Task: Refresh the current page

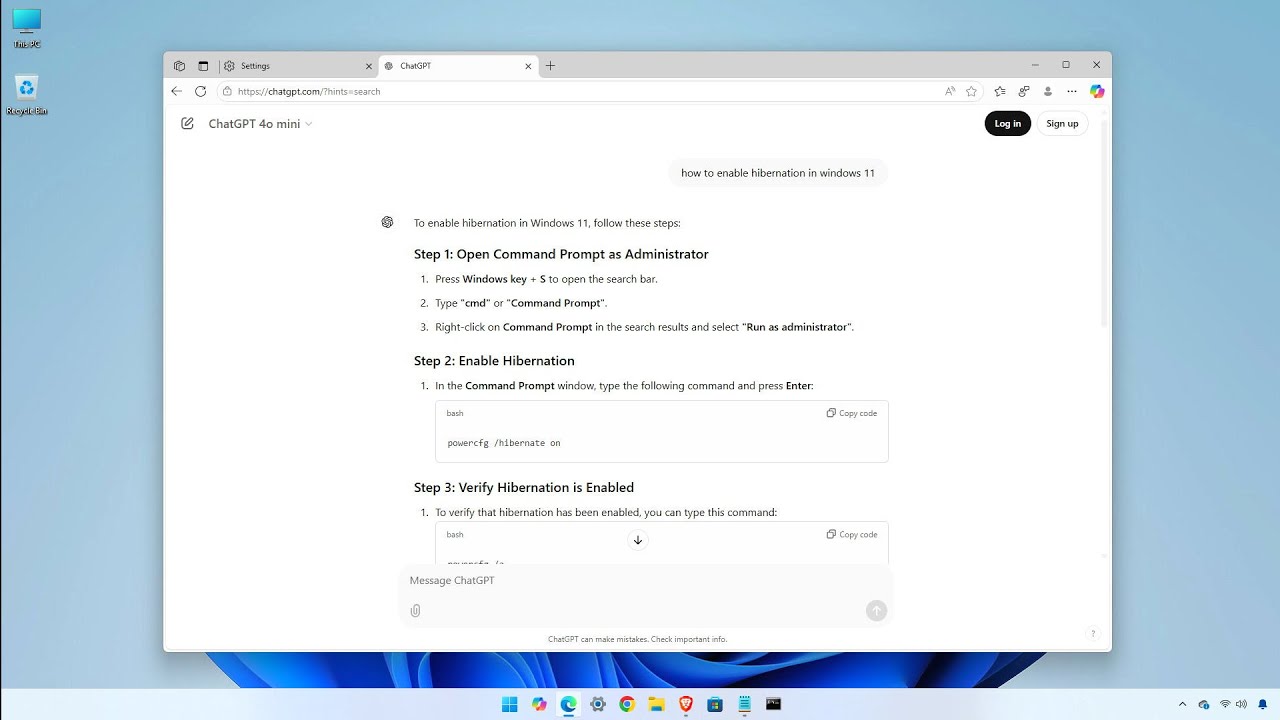Action: tap(200, 91)
